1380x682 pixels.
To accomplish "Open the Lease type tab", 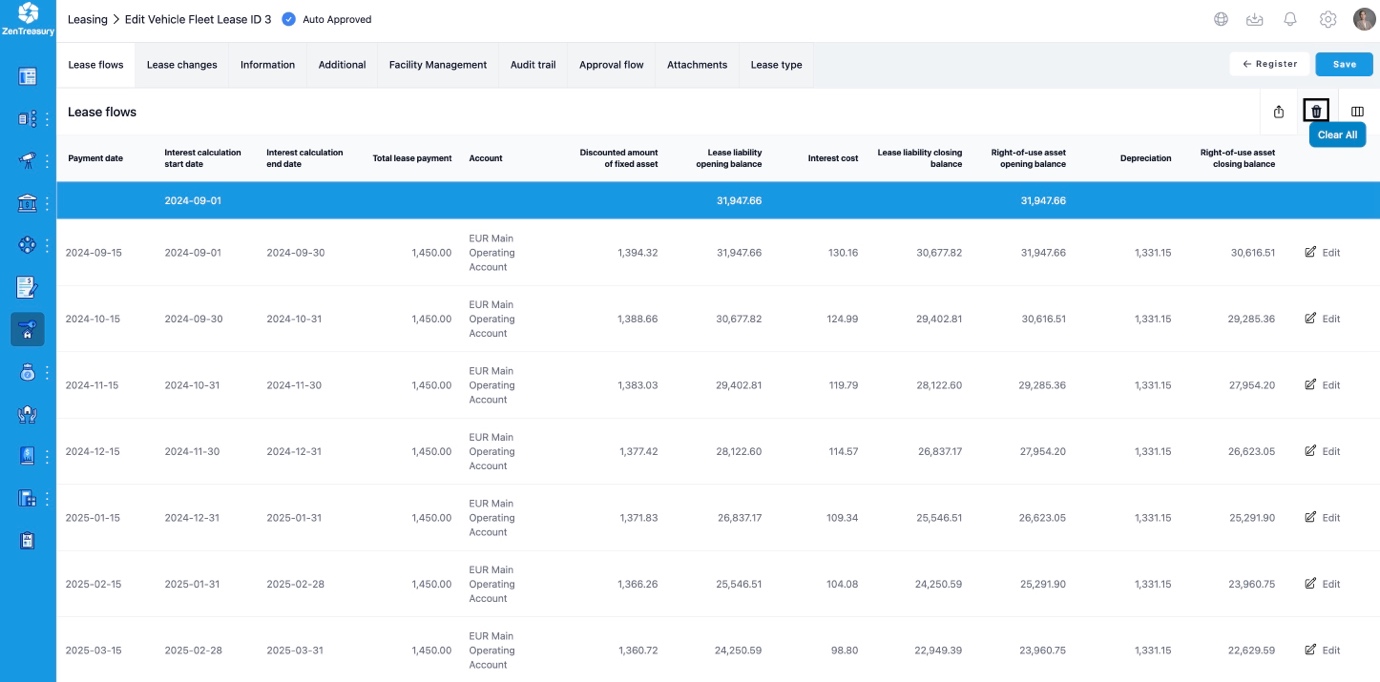I will (x=776, y=65).
